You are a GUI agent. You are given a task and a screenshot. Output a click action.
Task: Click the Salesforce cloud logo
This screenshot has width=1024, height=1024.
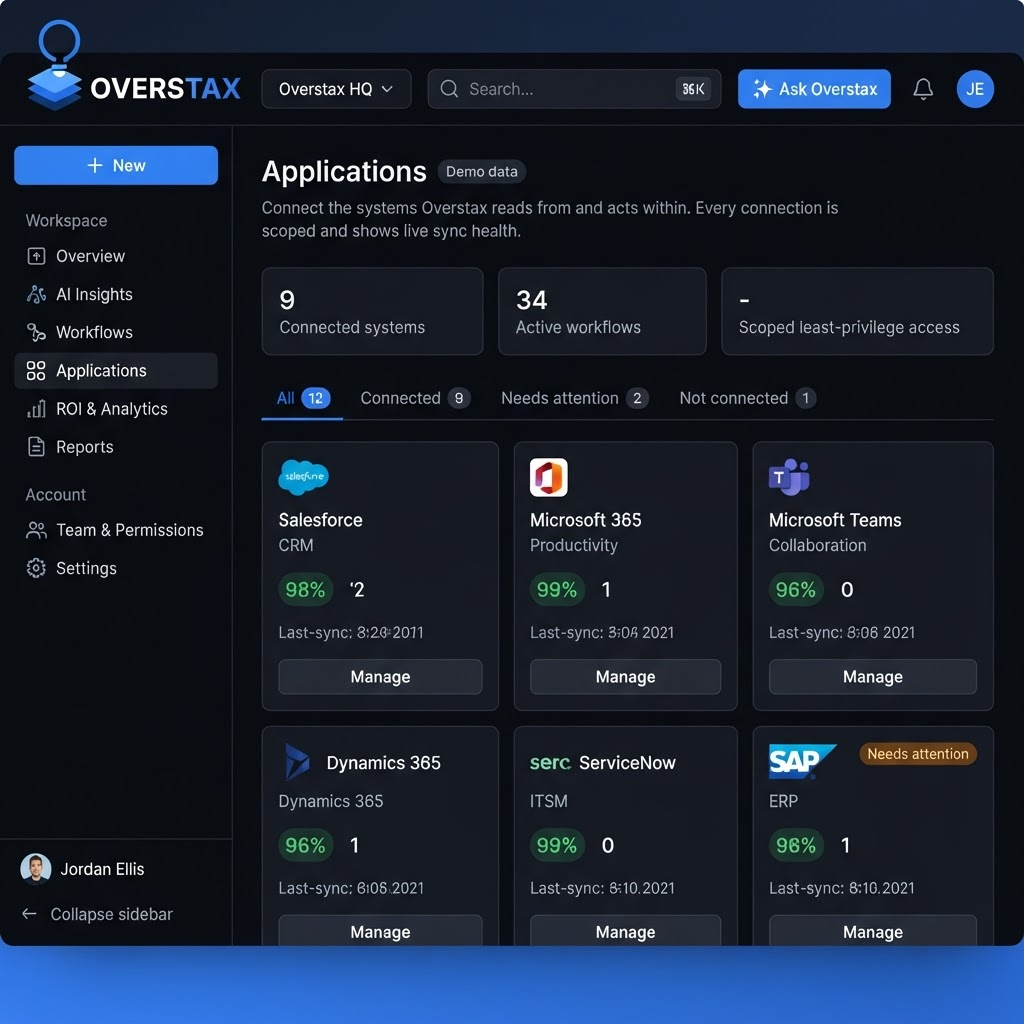point(304,477)
